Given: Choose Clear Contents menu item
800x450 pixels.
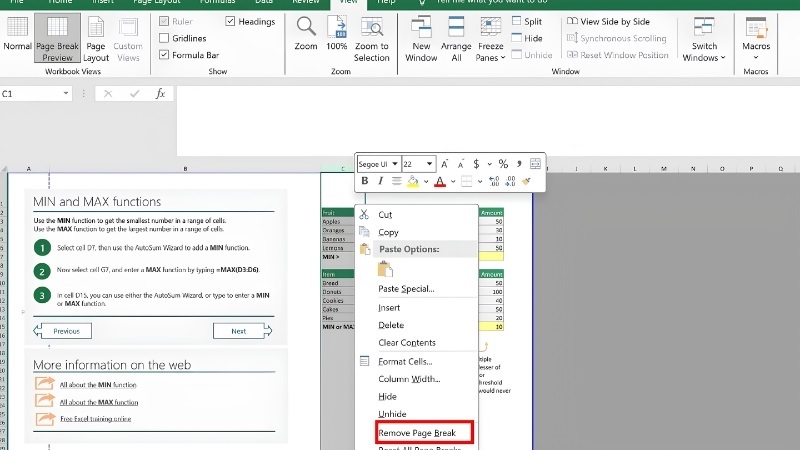Looking at the screenshot, I should pos(417,342).
